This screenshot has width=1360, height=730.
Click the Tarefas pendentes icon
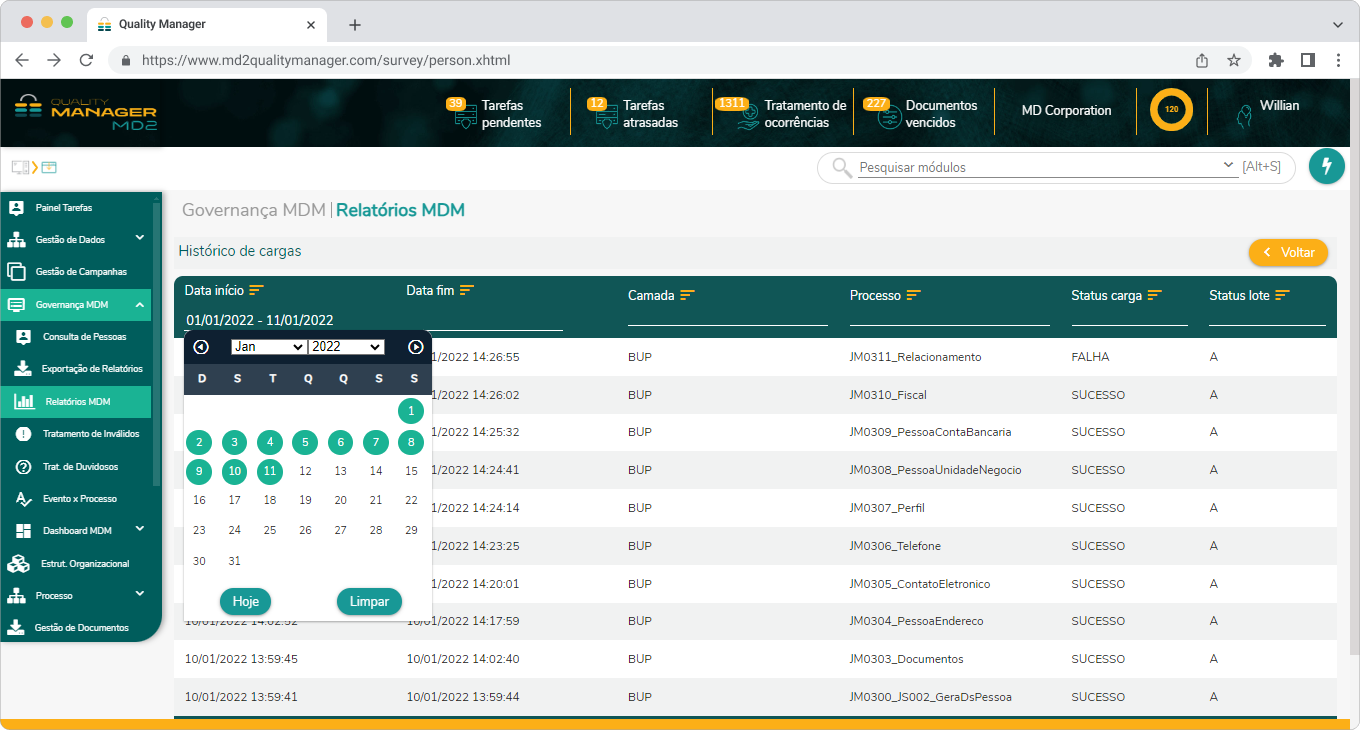point(465,117)
